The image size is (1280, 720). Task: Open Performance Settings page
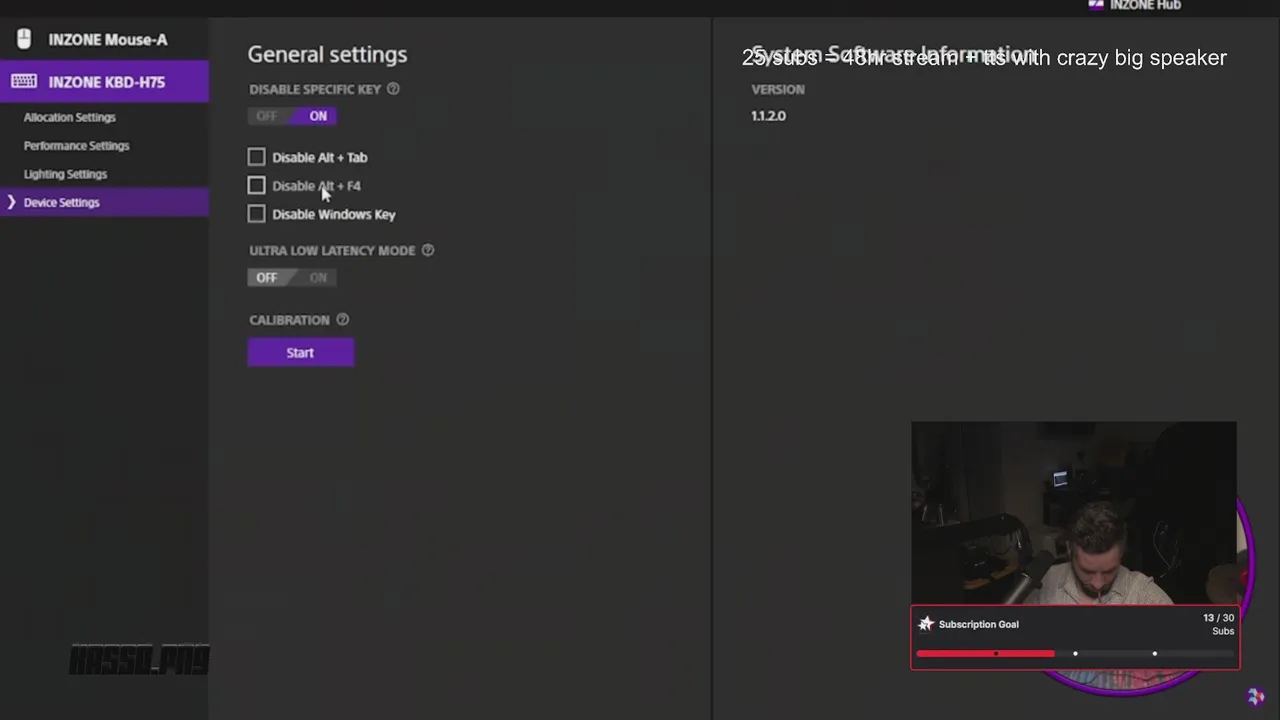coord(77,145)
